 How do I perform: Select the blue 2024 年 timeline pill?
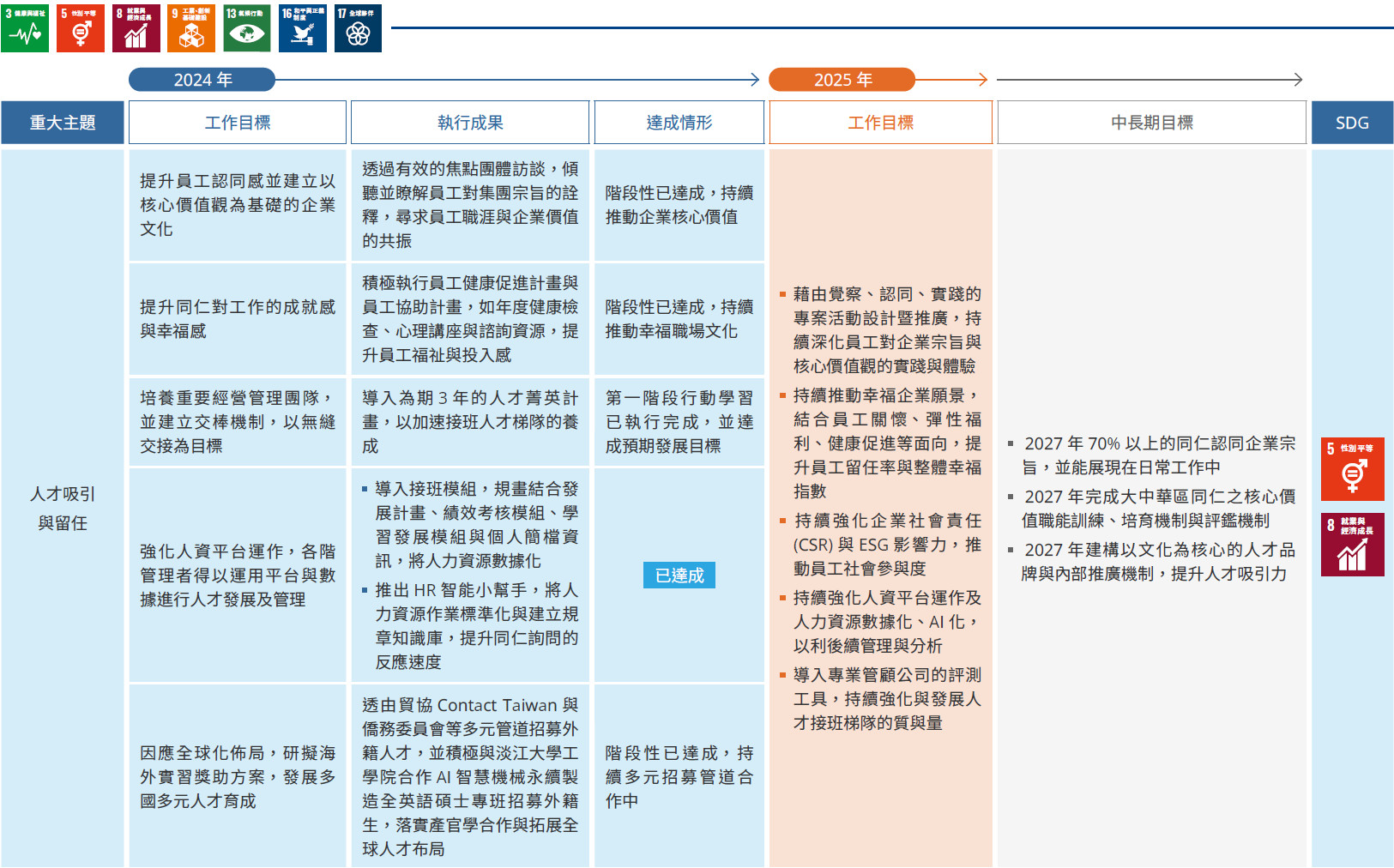[202, 80]
